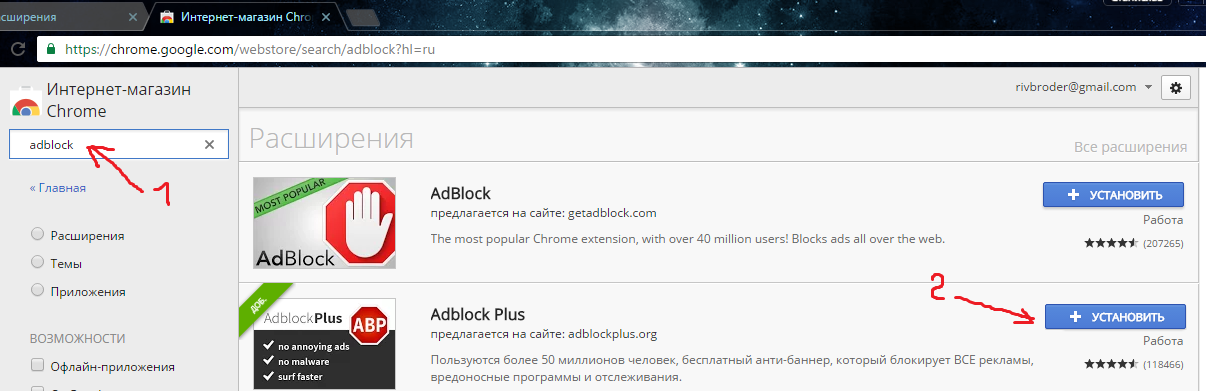Click the Интернет-магазин Chrome sidebar title
Viewport: 1206px width, 391px height.
pos(119,100)
